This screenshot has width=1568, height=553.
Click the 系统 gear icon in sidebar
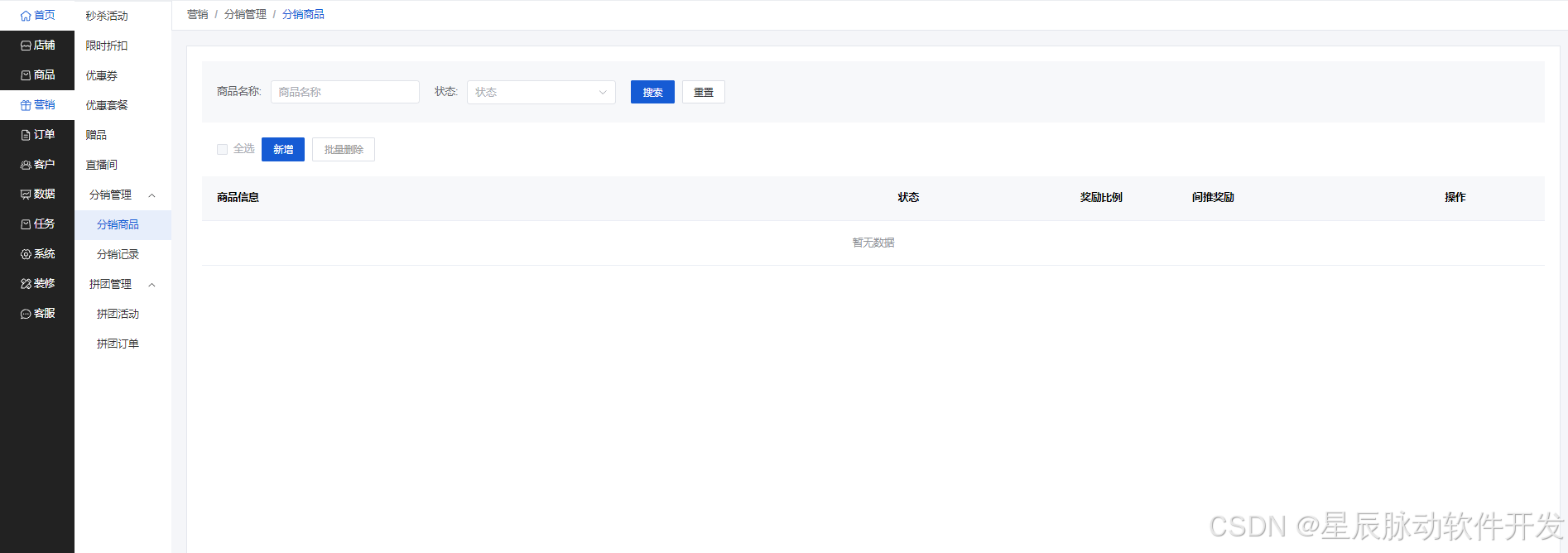click(26, 254)
